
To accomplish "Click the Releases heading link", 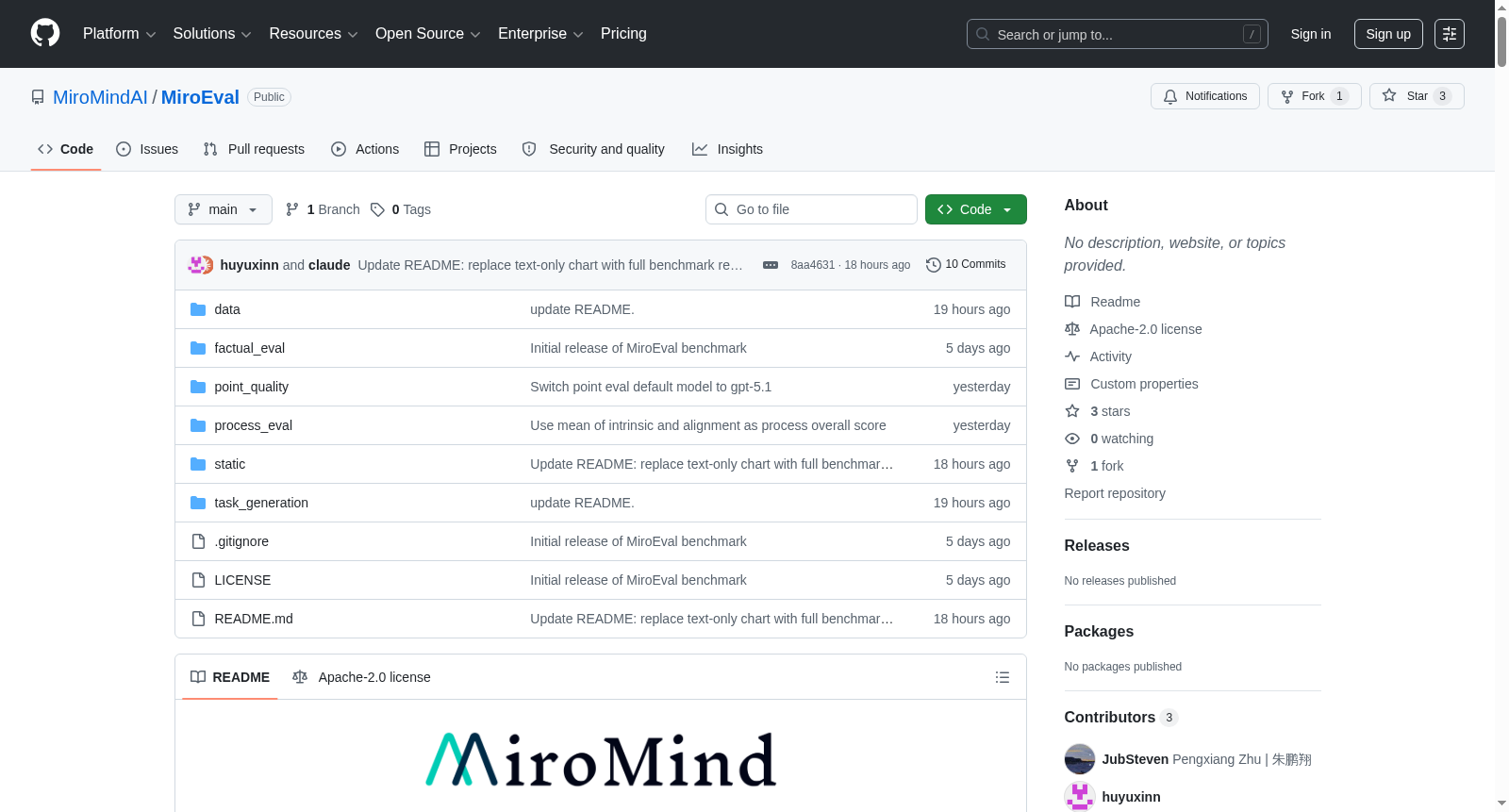I will tap(1097, 545).
